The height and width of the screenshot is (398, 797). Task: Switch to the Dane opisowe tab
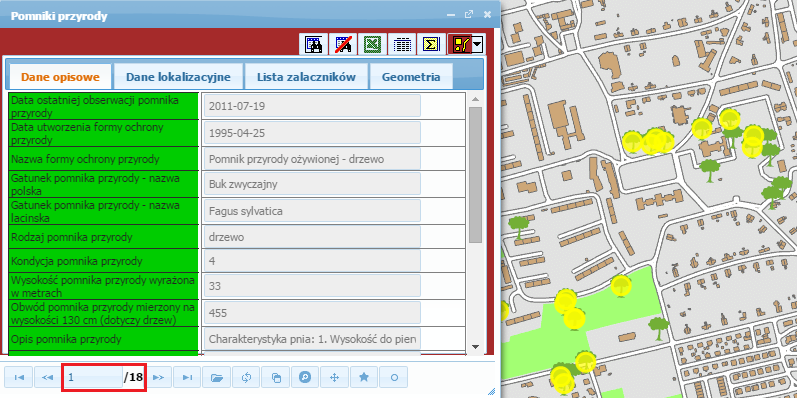click(60, 77)
